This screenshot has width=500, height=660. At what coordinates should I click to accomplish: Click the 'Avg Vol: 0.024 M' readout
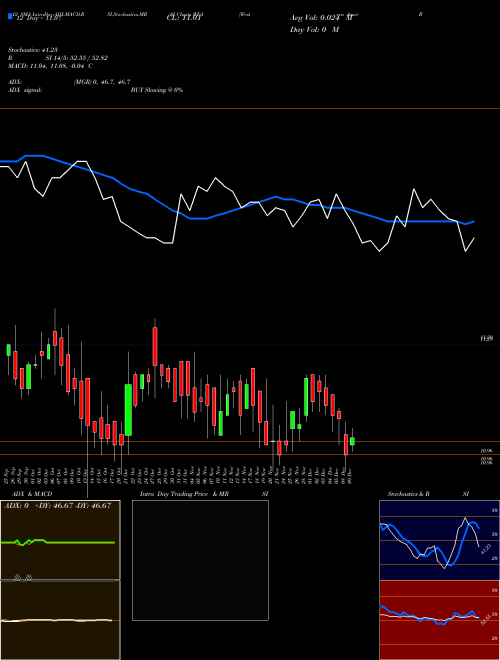tap(323, 18)
